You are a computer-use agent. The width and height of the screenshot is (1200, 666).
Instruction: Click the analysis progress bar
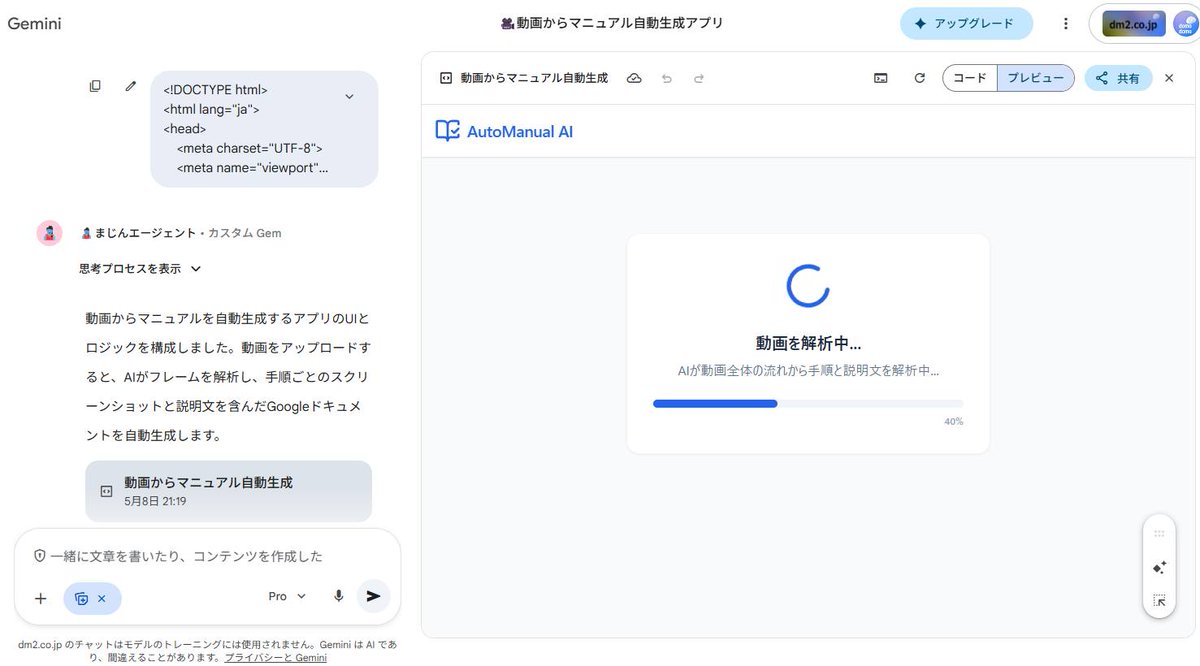[808, 403]
